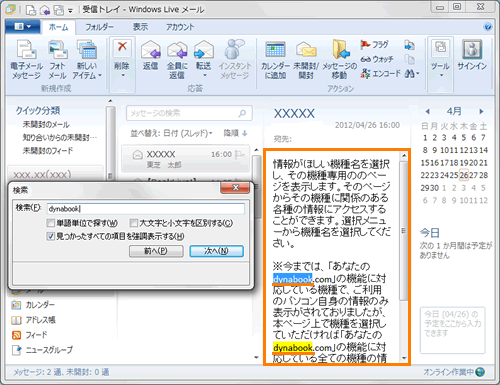Click the 次へ(N) button
Viewport: 500px width, 385px height.
point(217,251)
